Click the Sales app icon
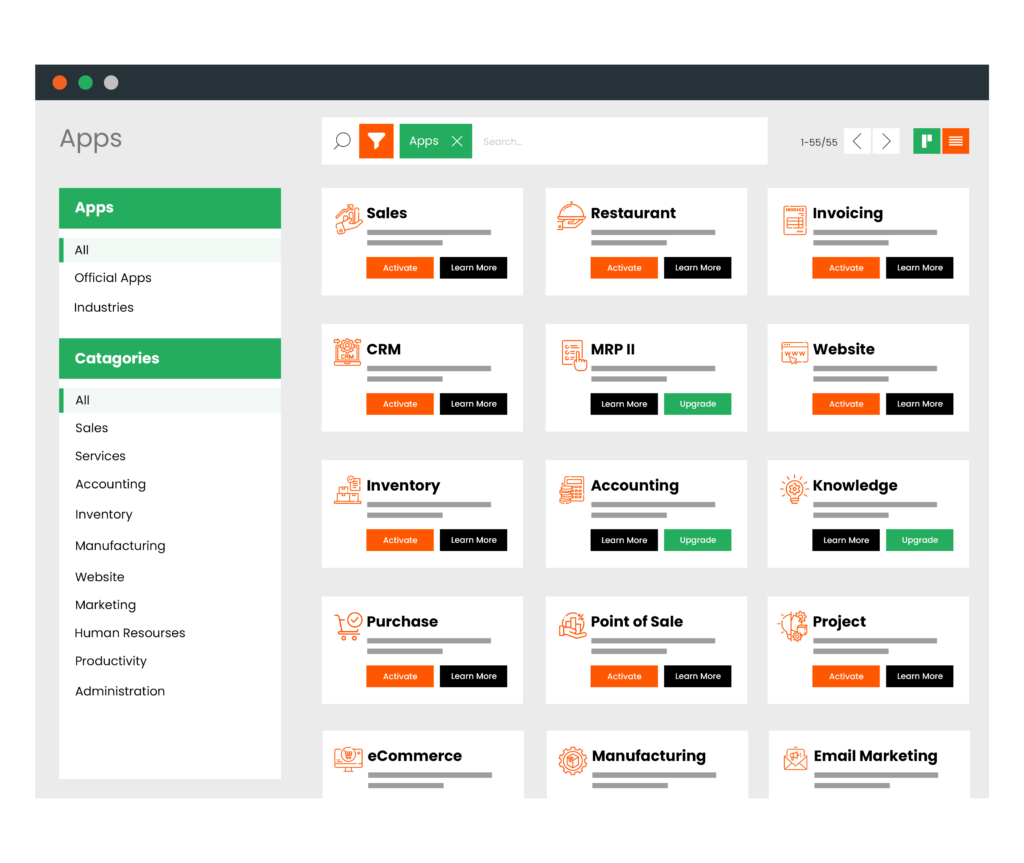 tap(348, 219)
